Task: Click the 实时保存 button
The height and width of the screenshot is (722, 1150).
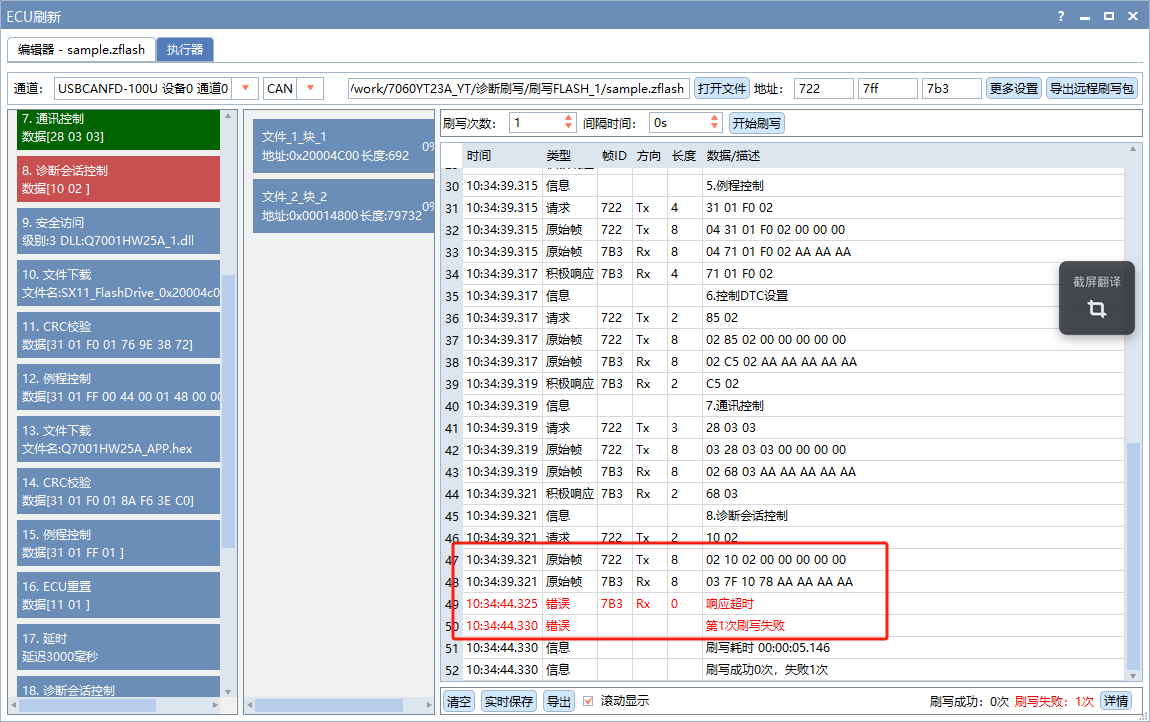Action: 508,701
